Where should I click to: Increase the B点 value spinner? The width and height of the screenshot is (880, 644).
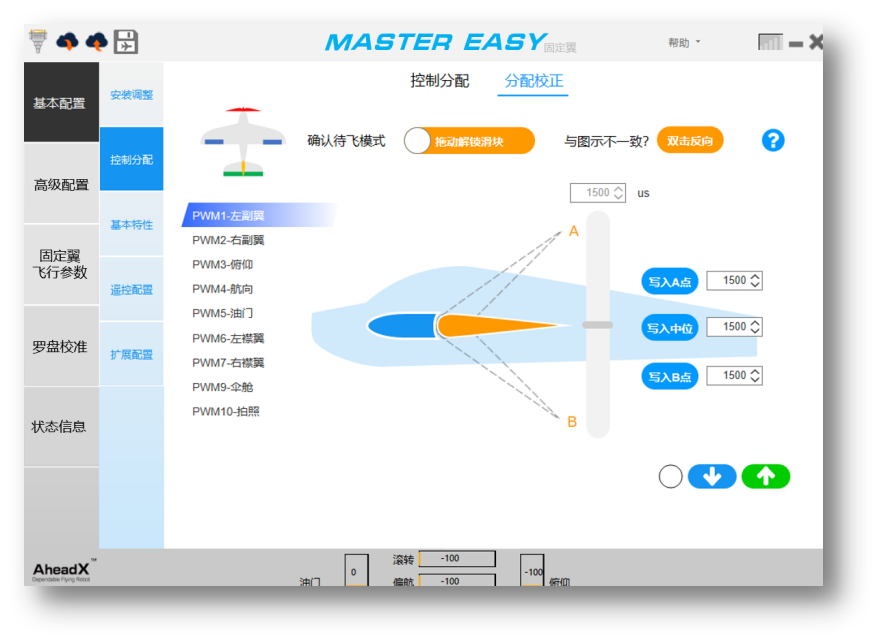coord(755,372)
